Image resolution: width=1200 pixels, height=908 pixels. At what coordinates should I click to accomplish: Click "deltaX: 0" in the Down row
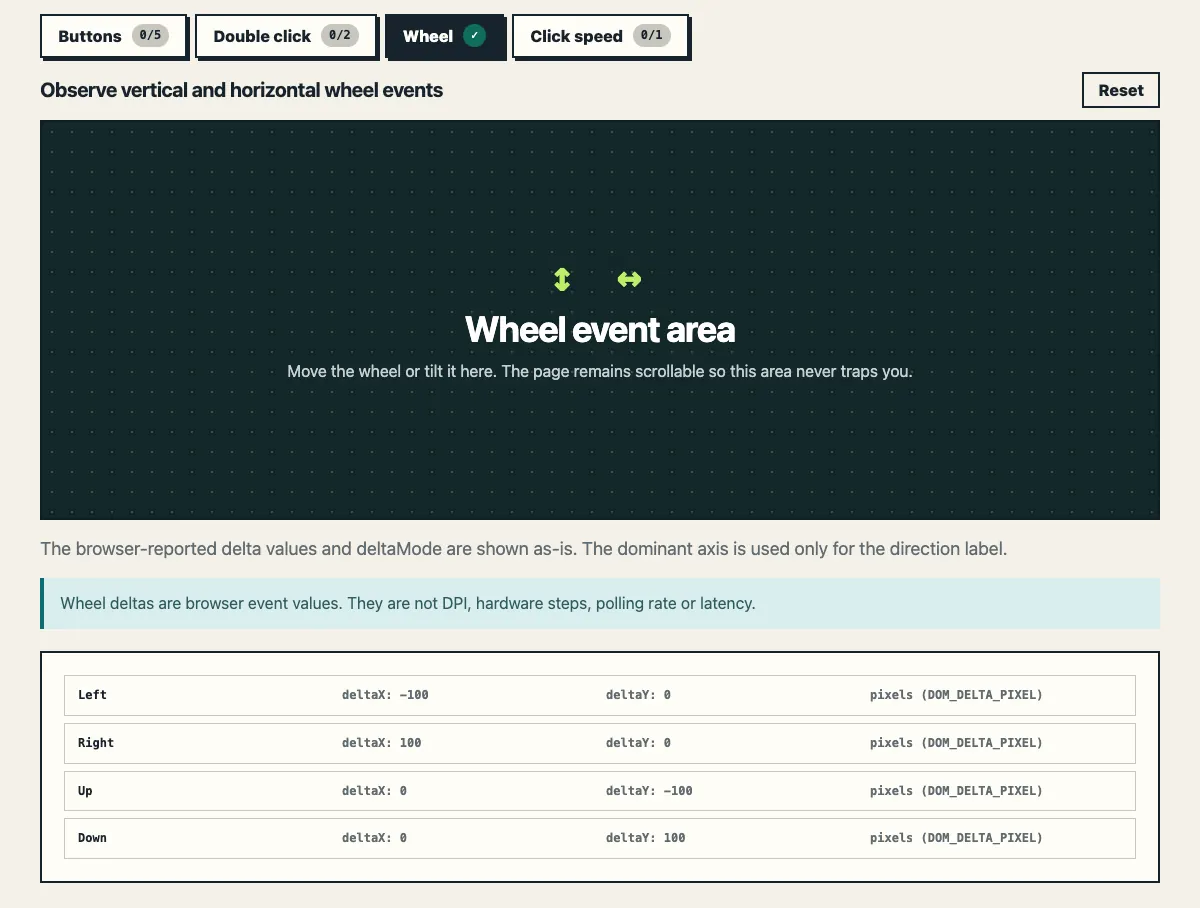[374, 838]
